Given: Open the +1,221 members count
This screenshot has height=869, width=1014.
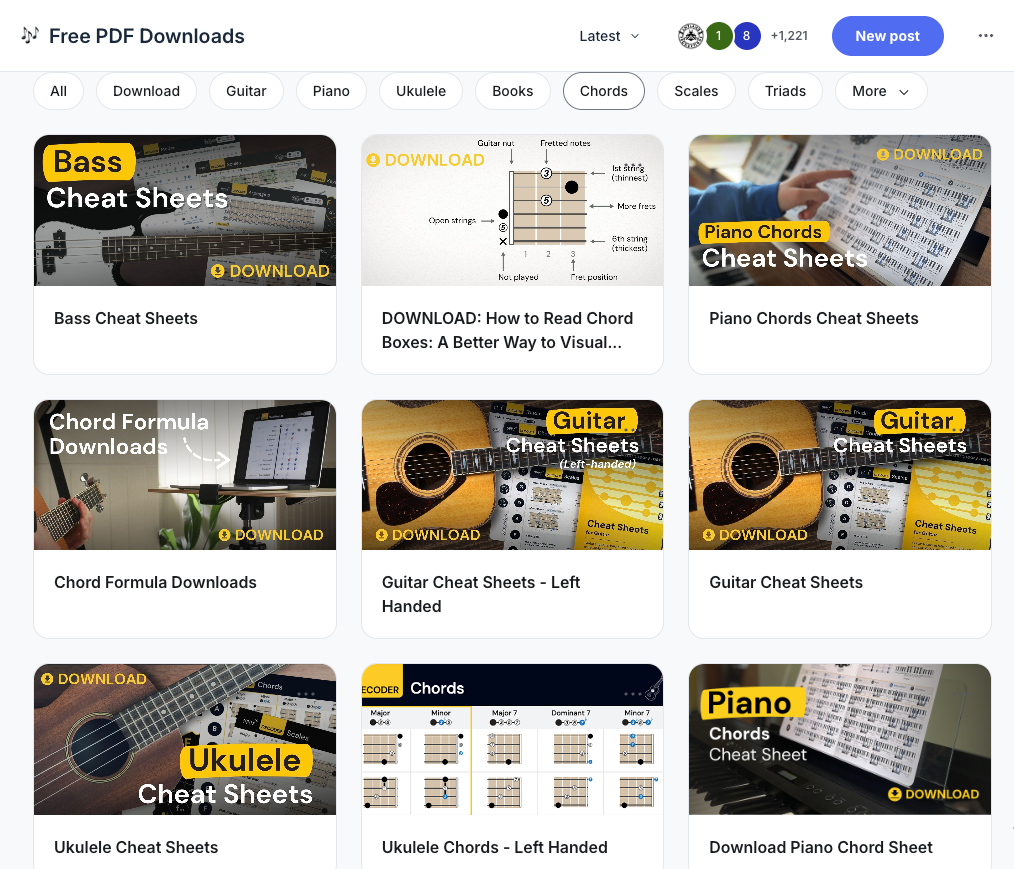Looking at the screenshot, I should tap(789, 36).
